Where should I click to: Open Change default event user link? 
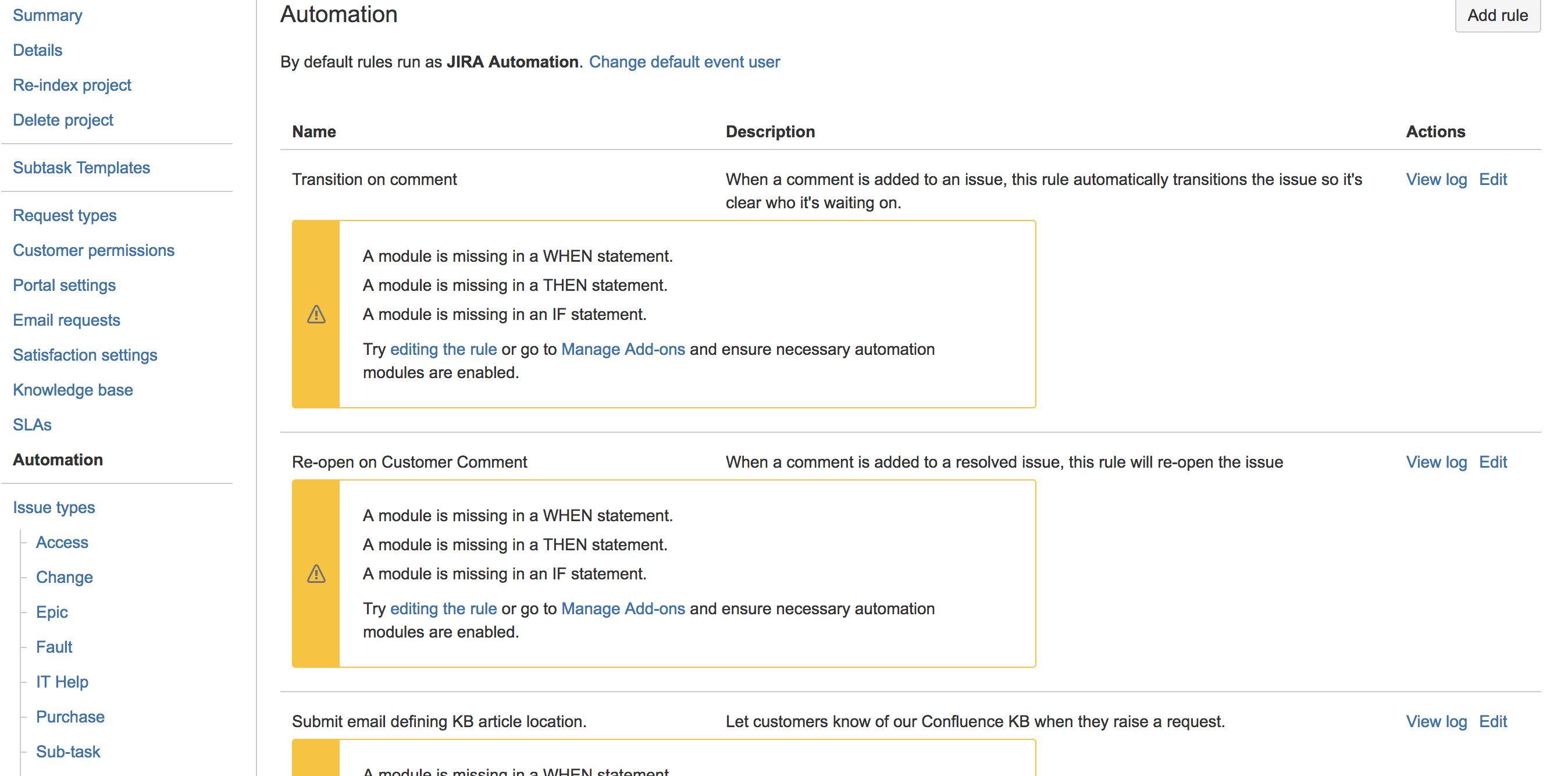click(684, 62)
